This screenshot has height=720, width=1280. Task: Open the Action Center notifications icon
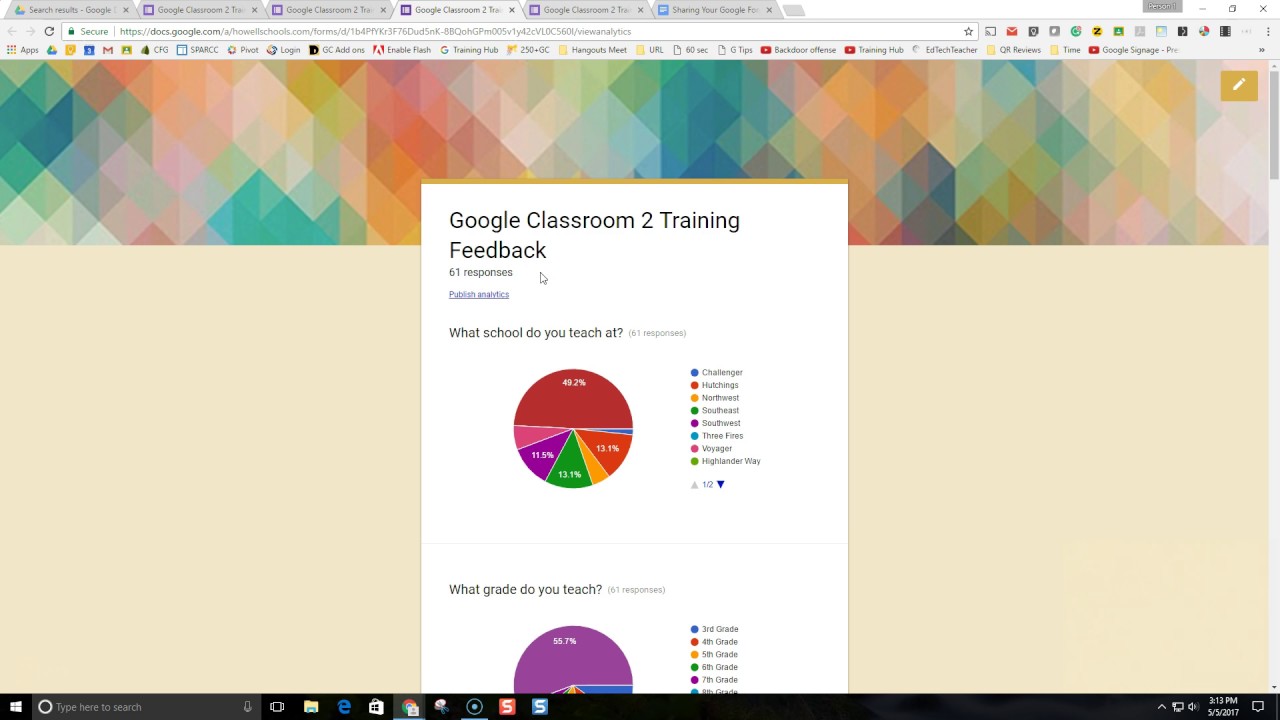click(x=1258, y=707)
